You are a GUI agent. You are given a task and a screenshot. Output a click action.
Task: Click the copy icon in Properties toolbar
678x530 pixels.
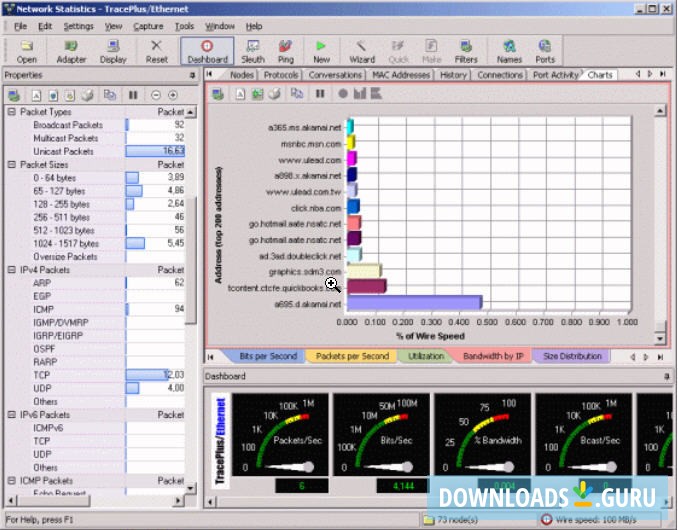[110, 95]
